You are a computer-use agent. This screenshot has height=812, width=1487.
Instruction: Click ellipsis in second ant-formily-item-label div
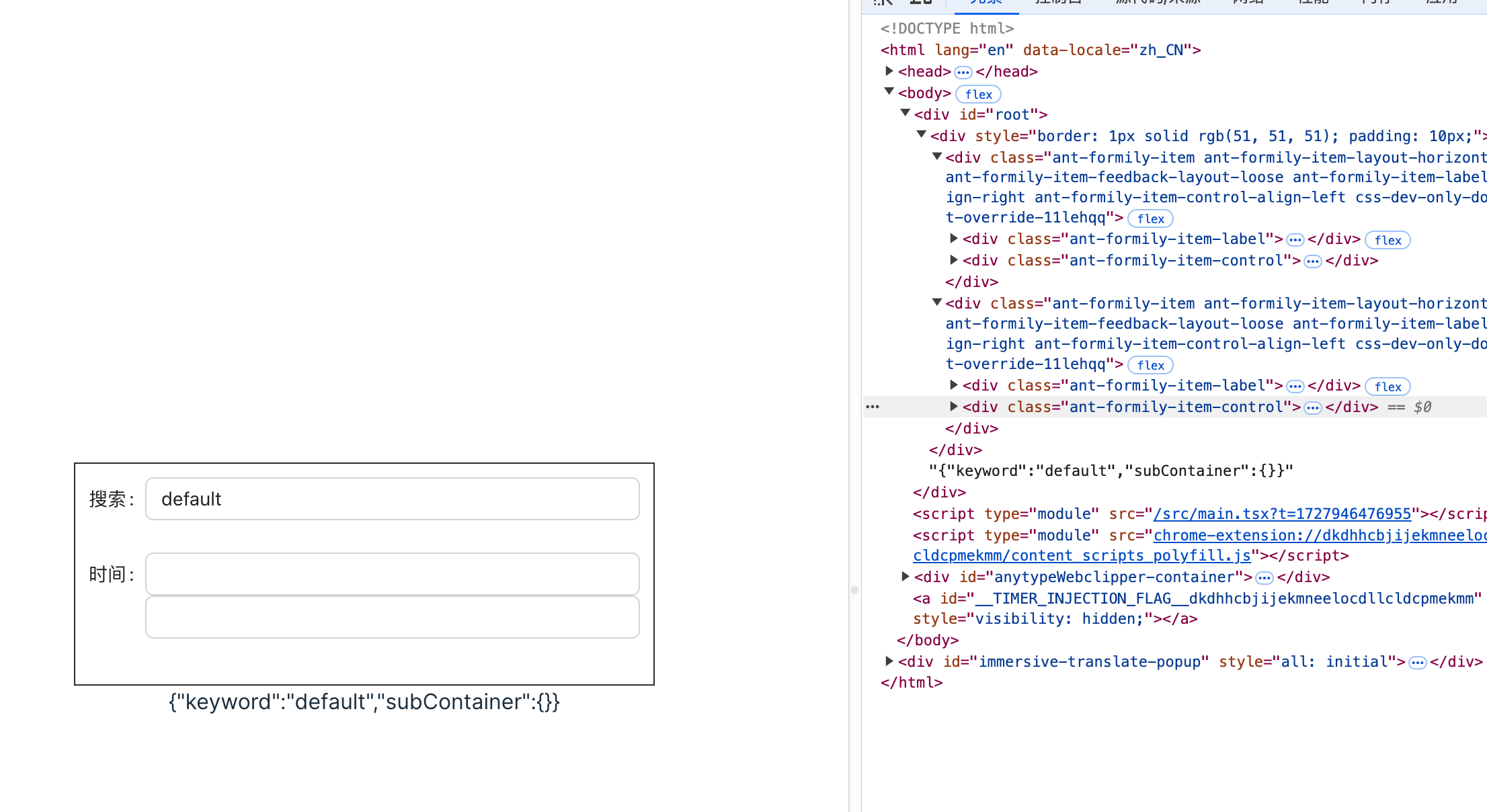pos(1295,387)
